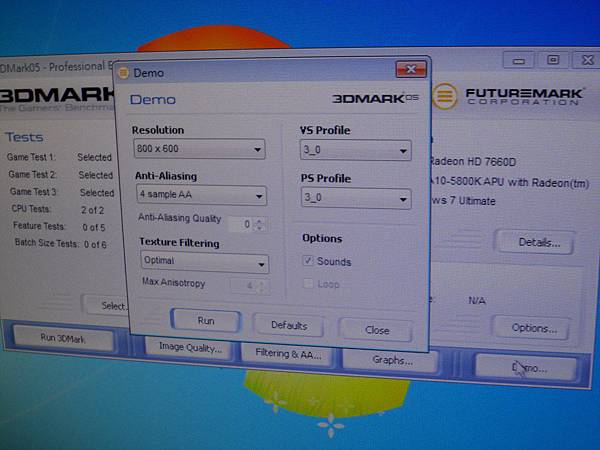
Task: Click the 'N/A' score value
Action: click(x=477, y=301)
